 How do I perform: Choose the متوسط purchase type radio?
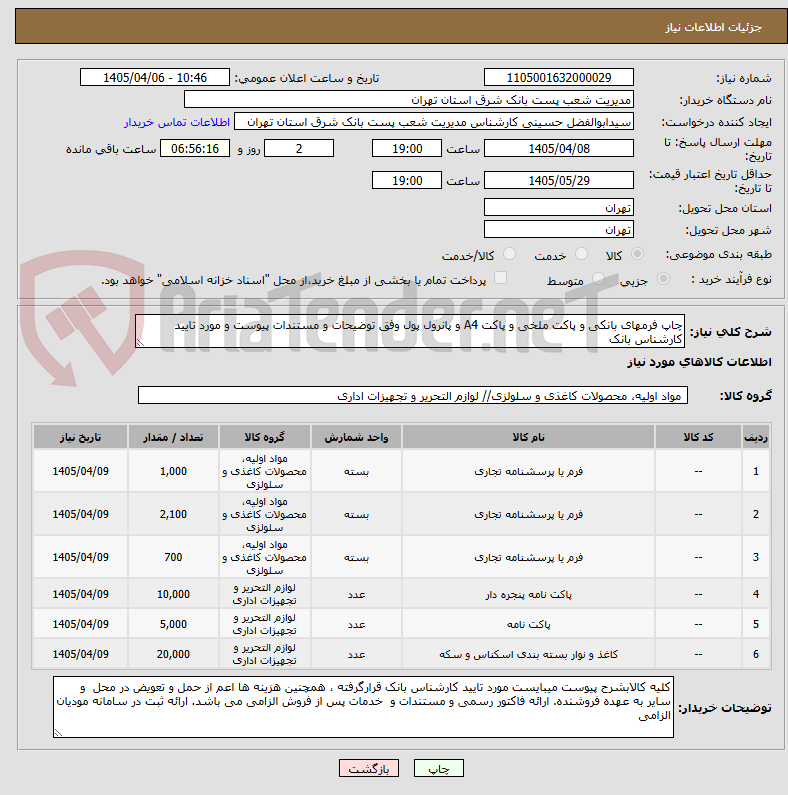point(598,279)
